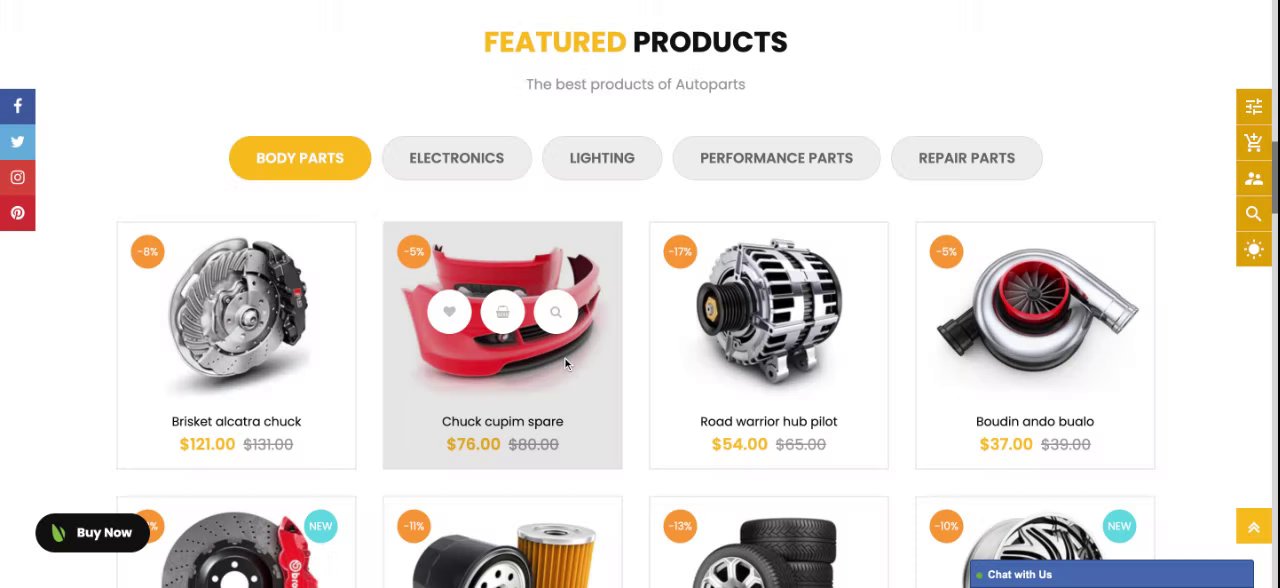This screenshot has height=588, width=1280.
Task: Open the search sidebar icon
Action: tap(1254, 213)
